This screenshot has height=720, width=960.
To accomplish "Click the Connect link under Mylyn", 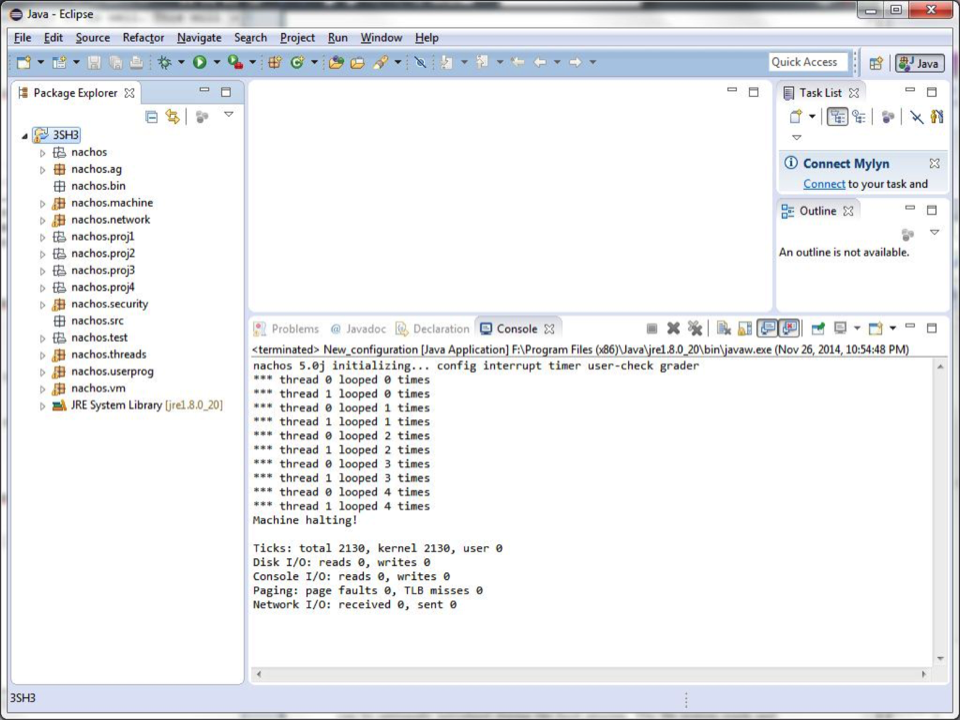I will [824, 184].
